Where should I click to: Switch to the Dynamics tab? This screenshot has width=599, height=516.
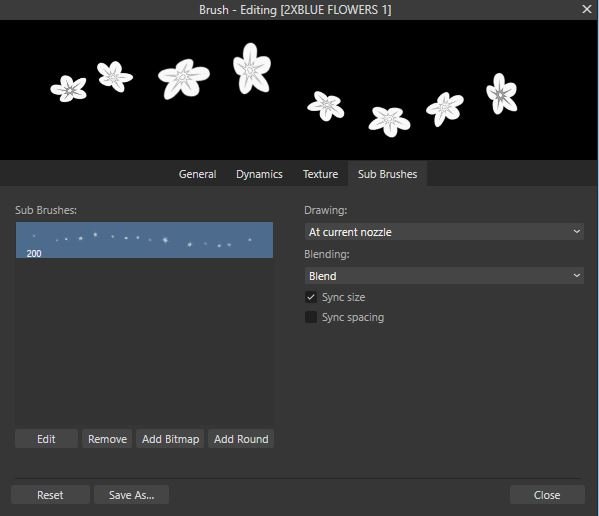pyautogui.click(x=259, y=174)
